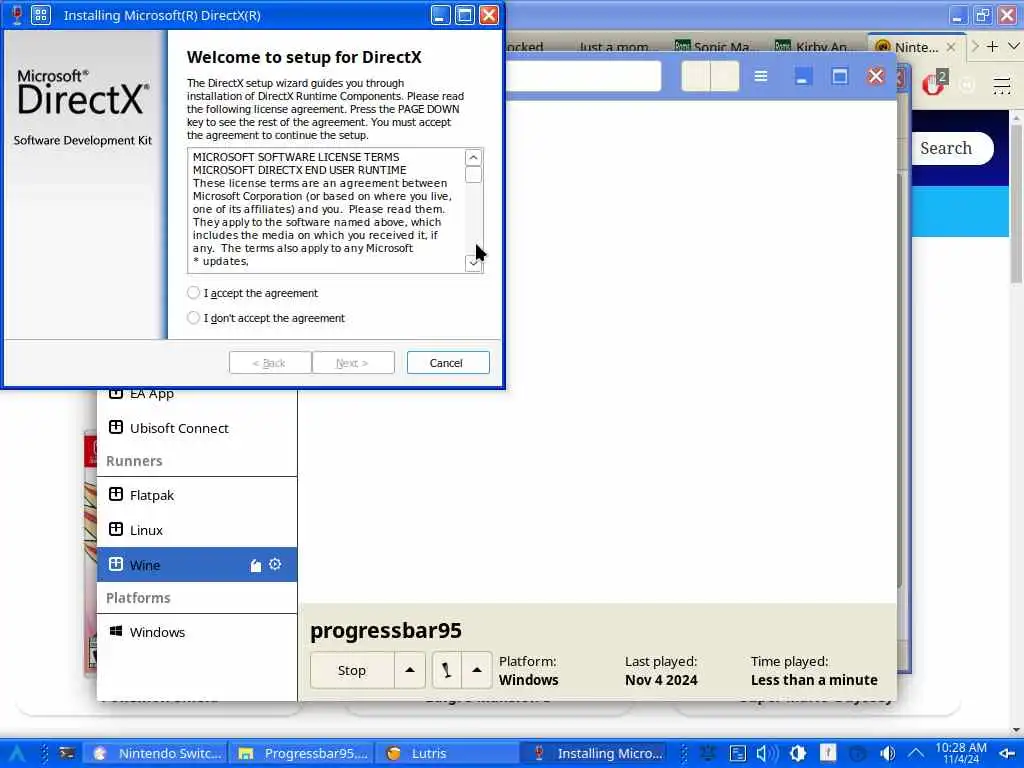Open the application launcher in taskbar
Viewport: 1024px width, 768px height.
coord(16,754)
